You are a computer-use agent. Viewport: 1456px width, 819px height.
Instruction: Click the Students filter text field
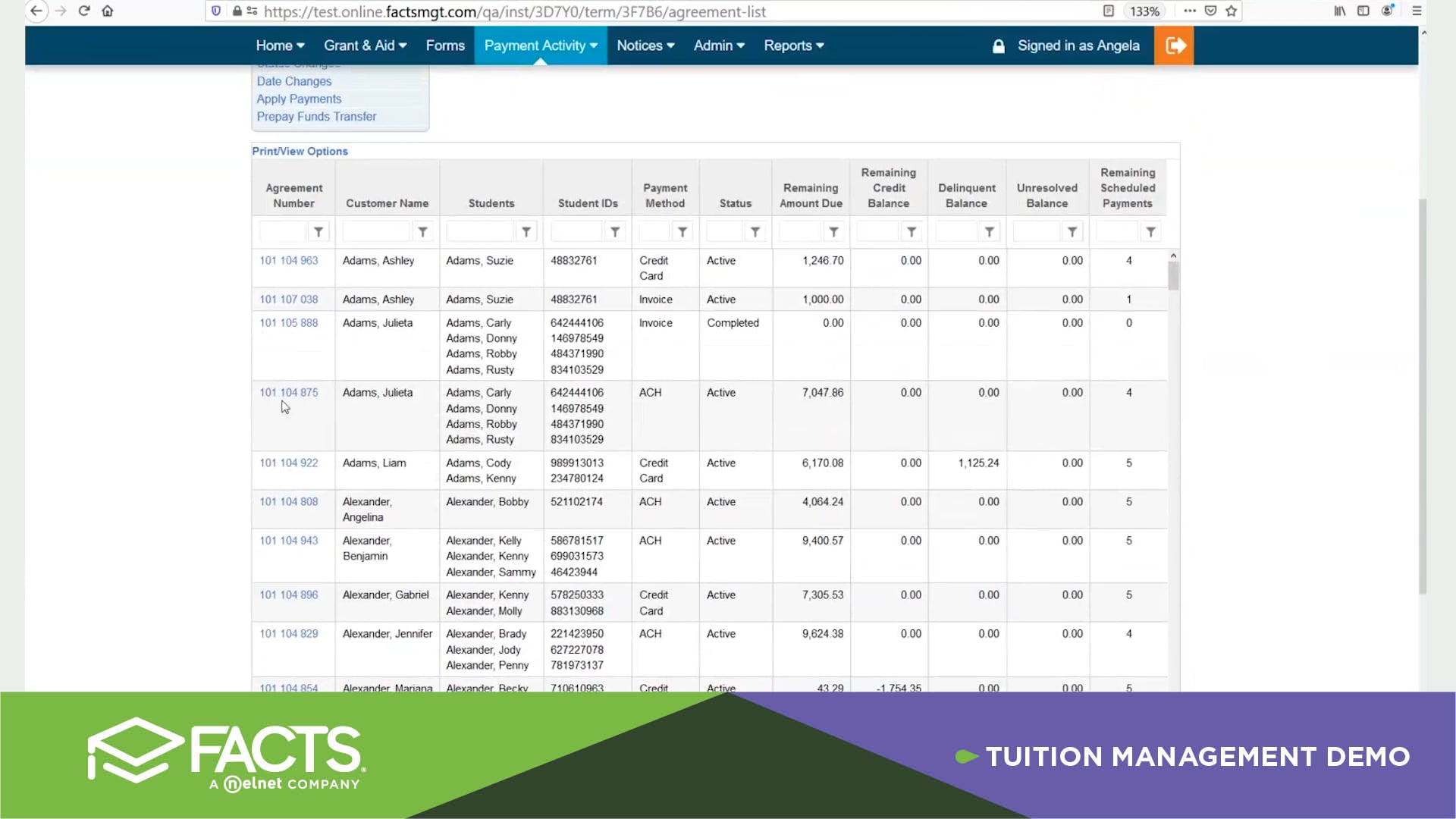(x=480, y=232)
